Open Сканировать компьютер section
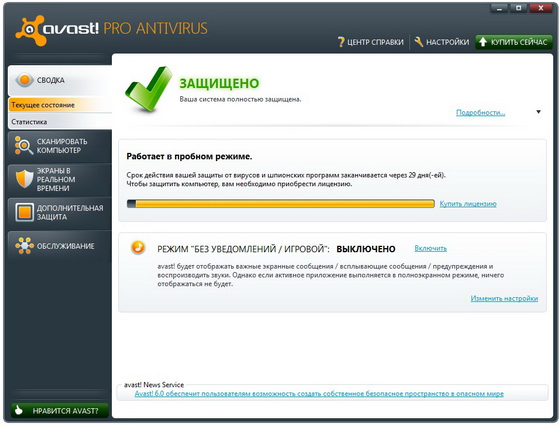 tap(60, 146)
